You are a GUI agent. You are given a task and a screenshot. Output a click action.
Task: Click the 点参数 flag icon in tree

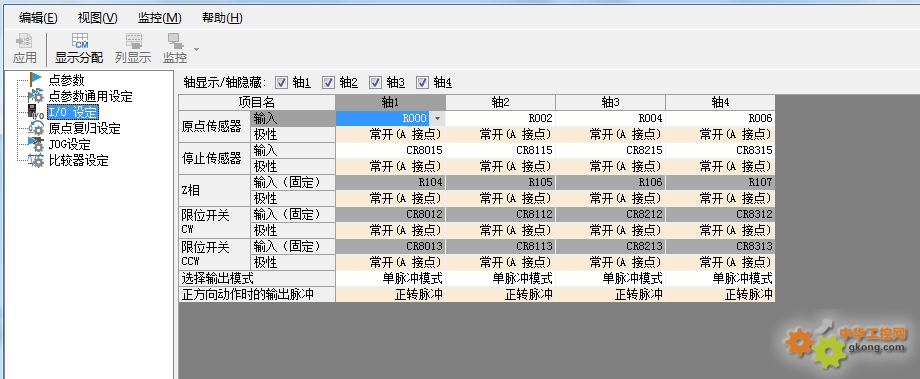coord(36,80)
